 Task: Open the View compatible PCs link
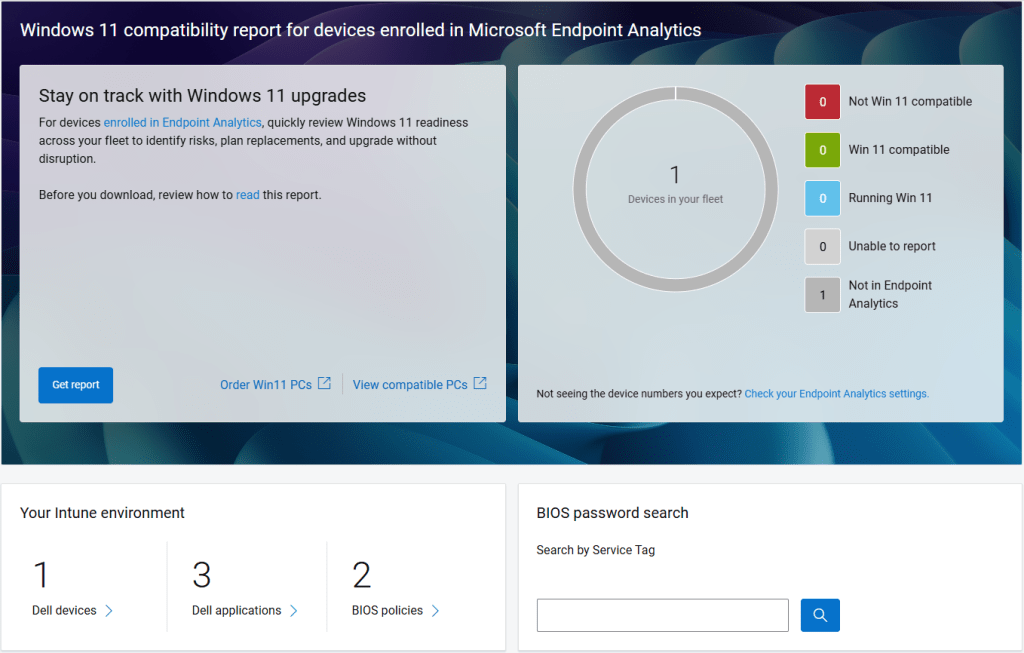tap(410, 385)
